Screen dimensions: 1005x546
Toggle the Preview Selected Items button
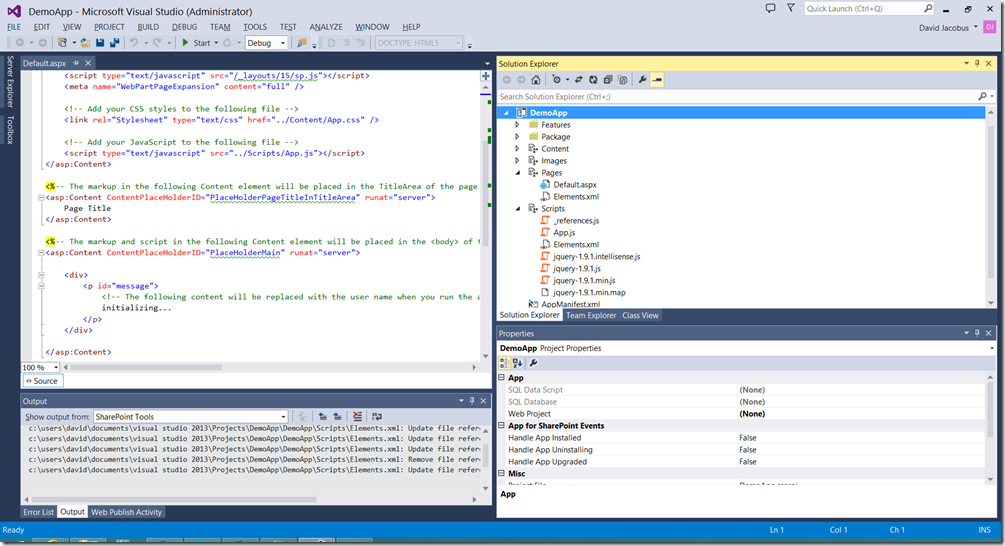pos(657,79)
